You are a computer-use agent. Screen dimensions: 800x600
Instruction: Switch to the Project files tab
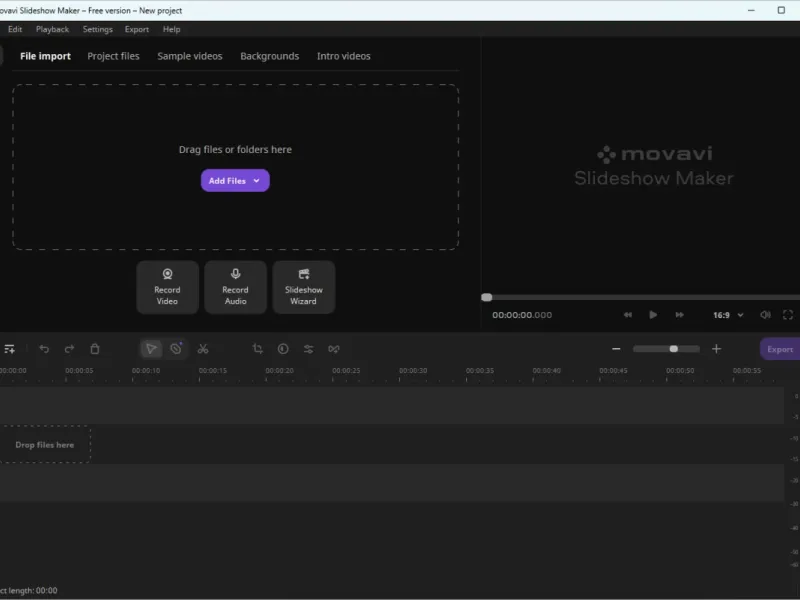tap(113, 56)
